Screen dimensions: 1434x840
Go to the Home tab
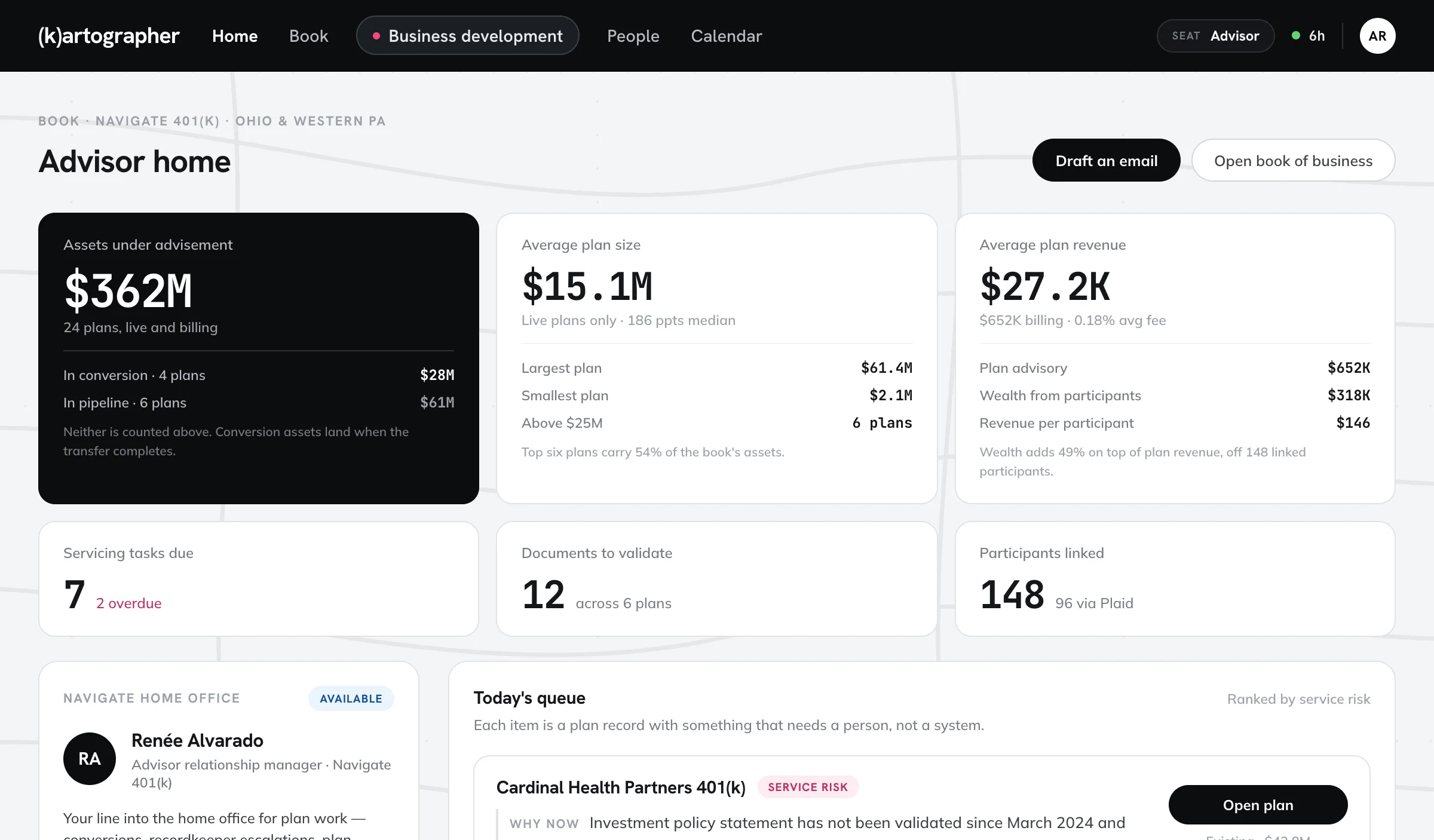pyautogui.click(x=235, y=36)
